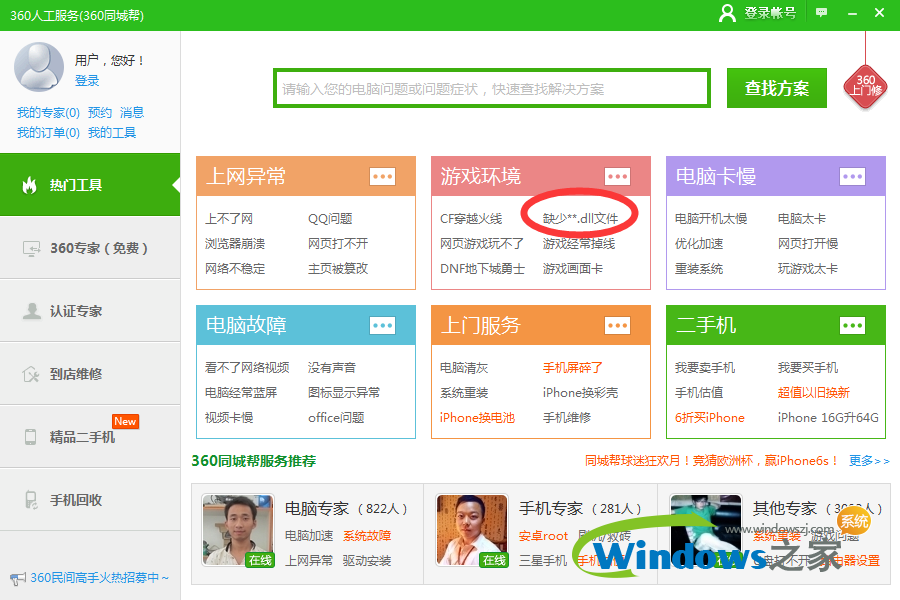
Task: Expand 游戏环境 category with the ellipsis button
Action: click(617, 177)
